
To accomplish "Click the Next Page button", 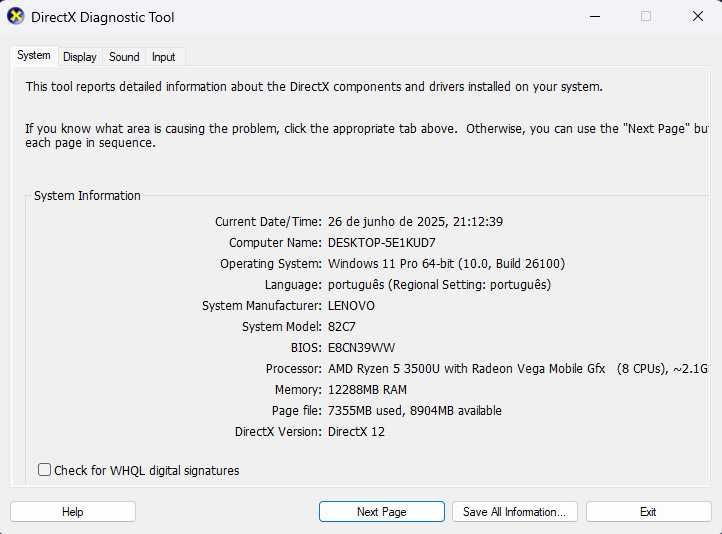I will [382, 512].
